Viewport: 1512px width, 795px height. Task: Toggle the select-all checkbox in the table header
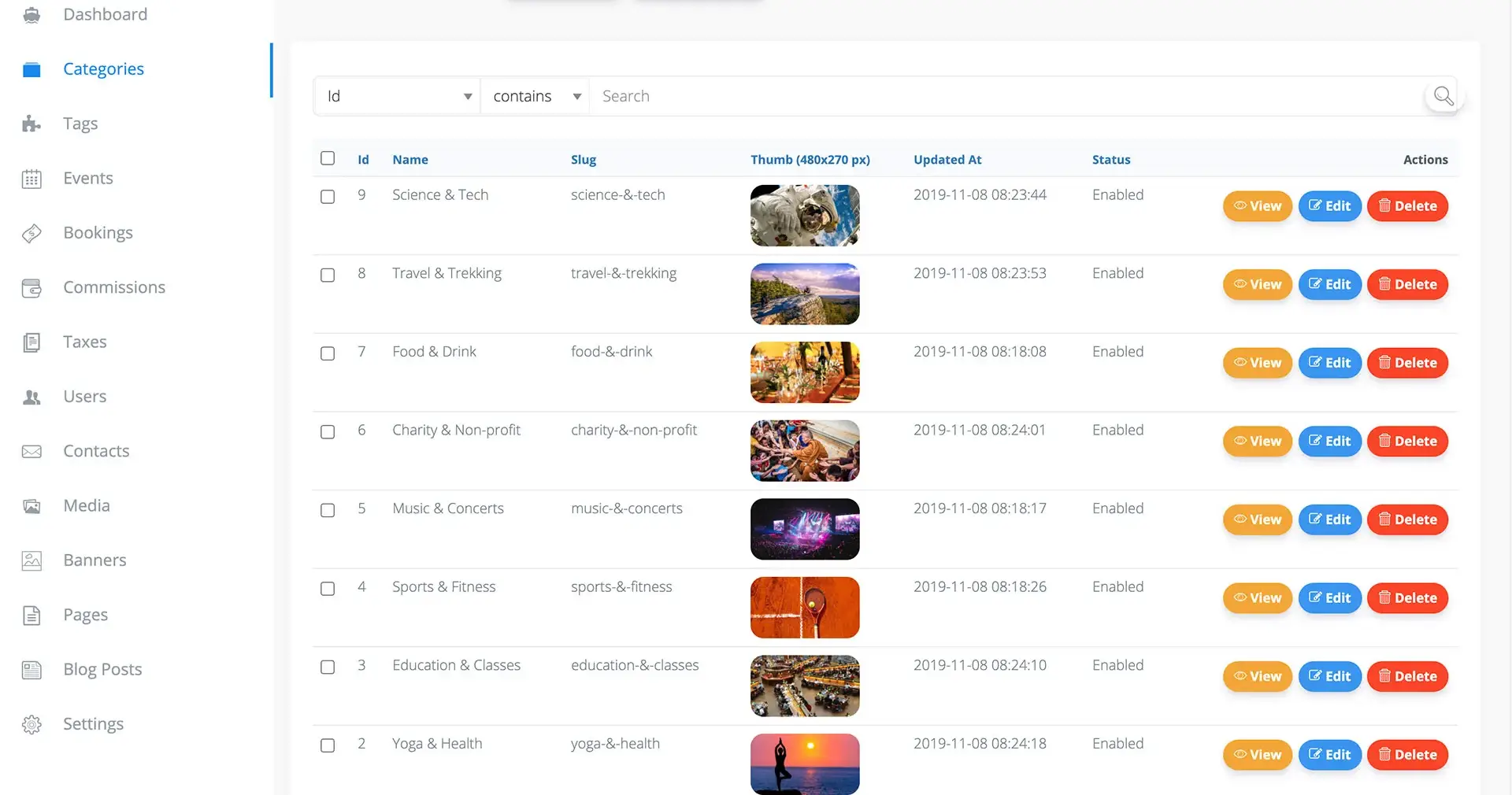[328, 158]
